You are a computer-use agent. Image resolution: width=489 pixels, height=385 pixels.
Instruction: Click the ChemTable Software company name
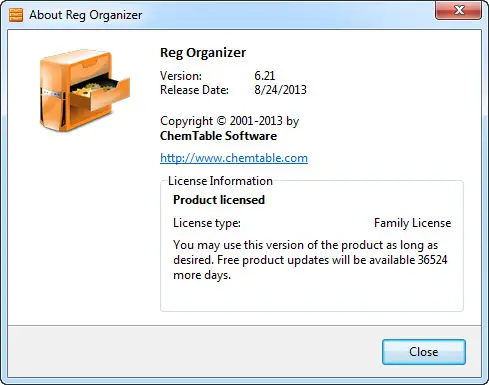(x=218, y=136)
